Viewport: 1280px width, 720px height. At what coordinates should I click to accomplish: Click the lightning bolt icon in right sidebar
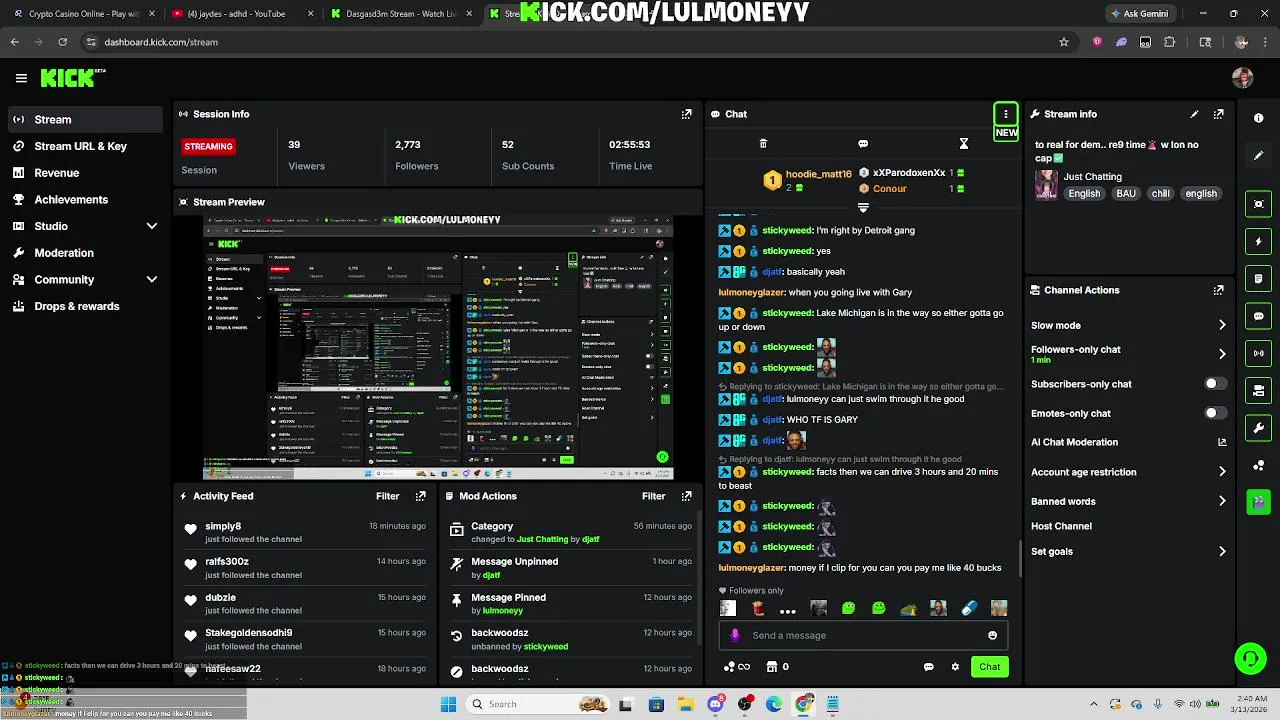click(1258, 241)
